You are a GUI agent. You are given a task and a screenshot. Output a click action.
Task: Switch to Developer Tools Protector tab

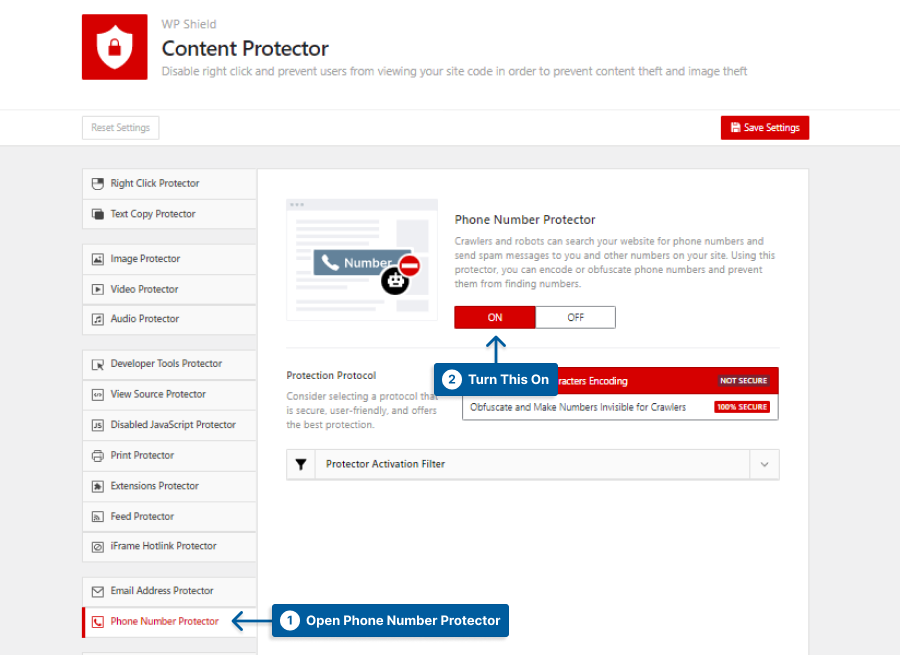click(168, 364)
